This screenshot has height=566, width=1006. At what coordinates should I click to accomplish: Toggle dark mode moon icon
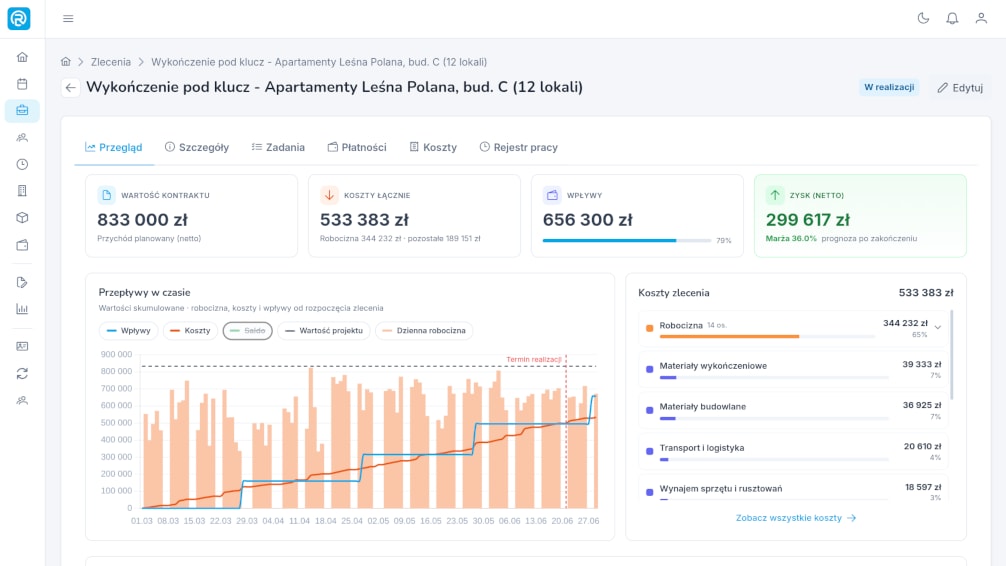click(x=923, y=19)
